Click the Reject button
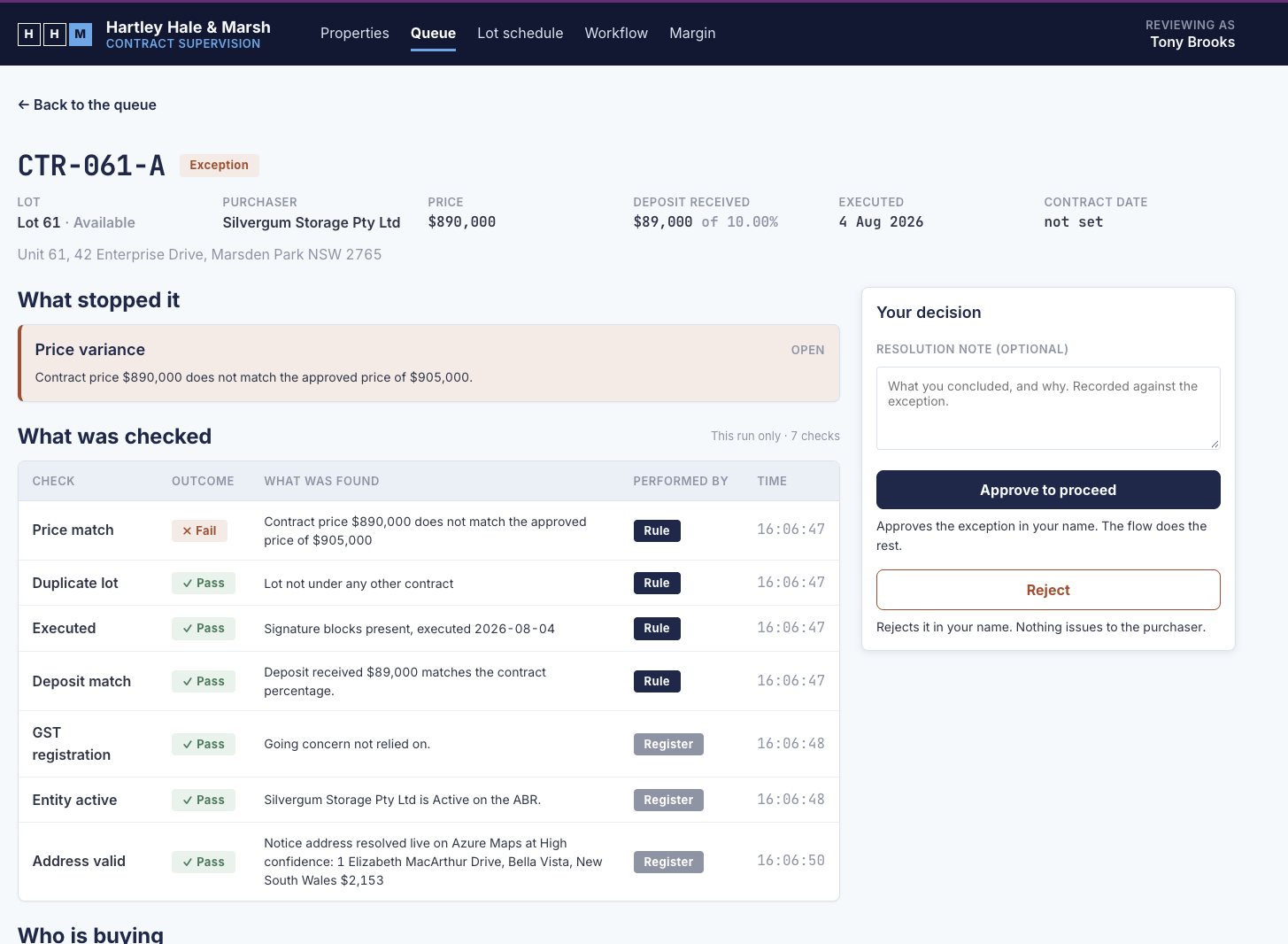This screenshot has width=1288, height=944. pyautogui.click(x=1048, y=590)
